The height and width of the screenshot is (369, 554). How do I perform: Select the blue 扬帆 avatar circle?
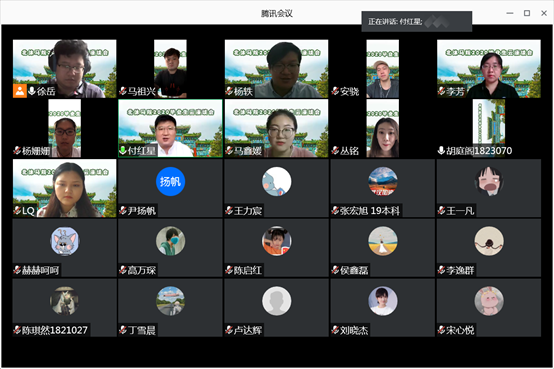click(171, 181)
